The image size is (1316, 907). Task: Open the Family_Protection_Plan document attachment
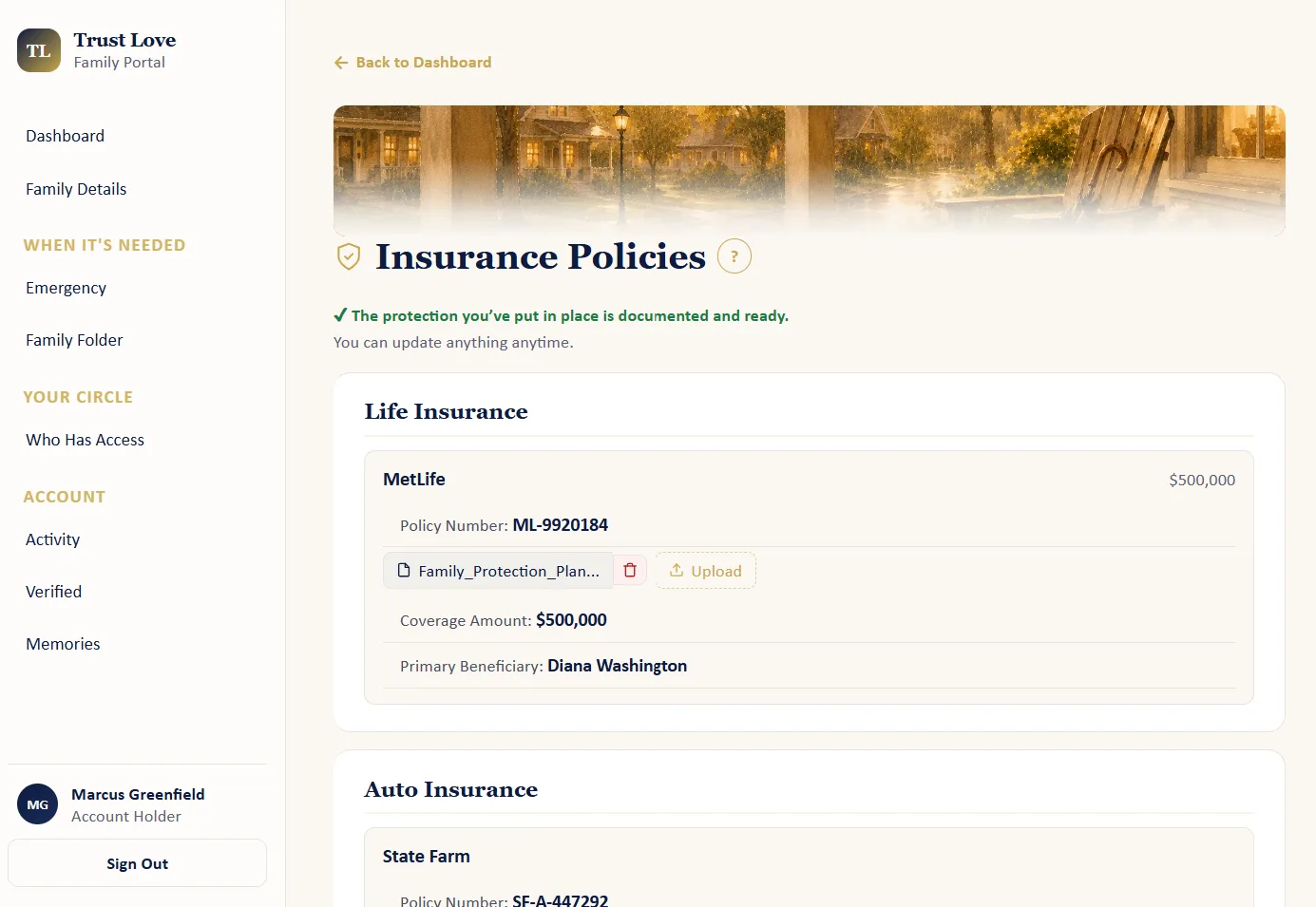pyautogui.click(x=498, y=571)
